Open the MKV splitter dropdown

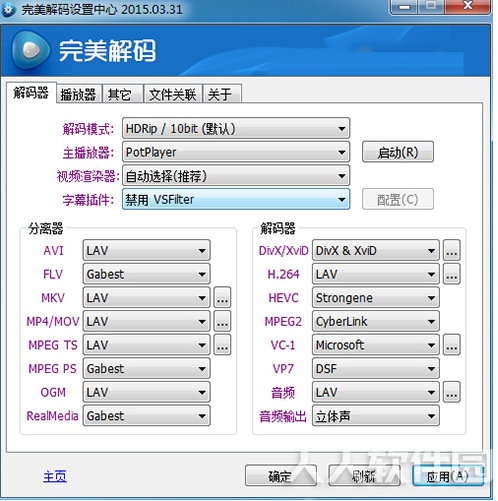[146, 297]
